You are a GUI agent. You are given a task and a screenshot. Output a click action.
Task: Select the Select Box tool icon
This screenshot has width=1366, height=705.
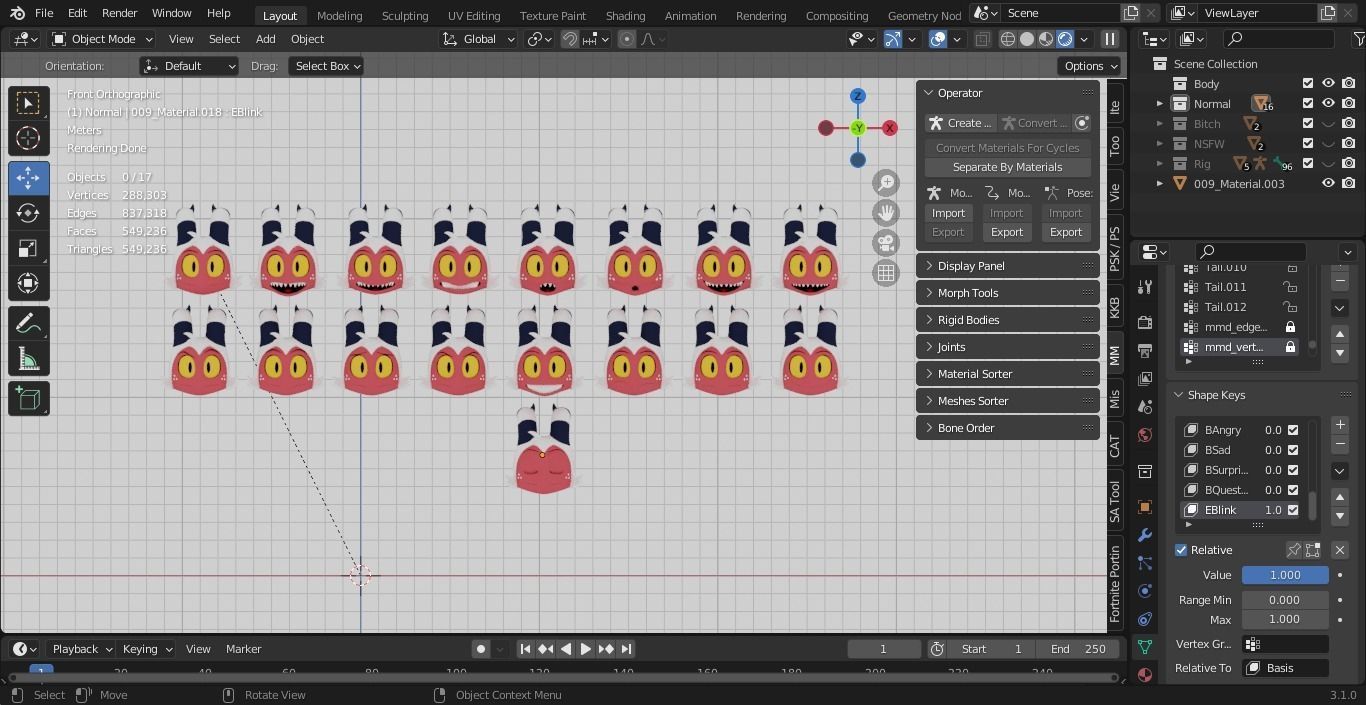tap(29, 103)
